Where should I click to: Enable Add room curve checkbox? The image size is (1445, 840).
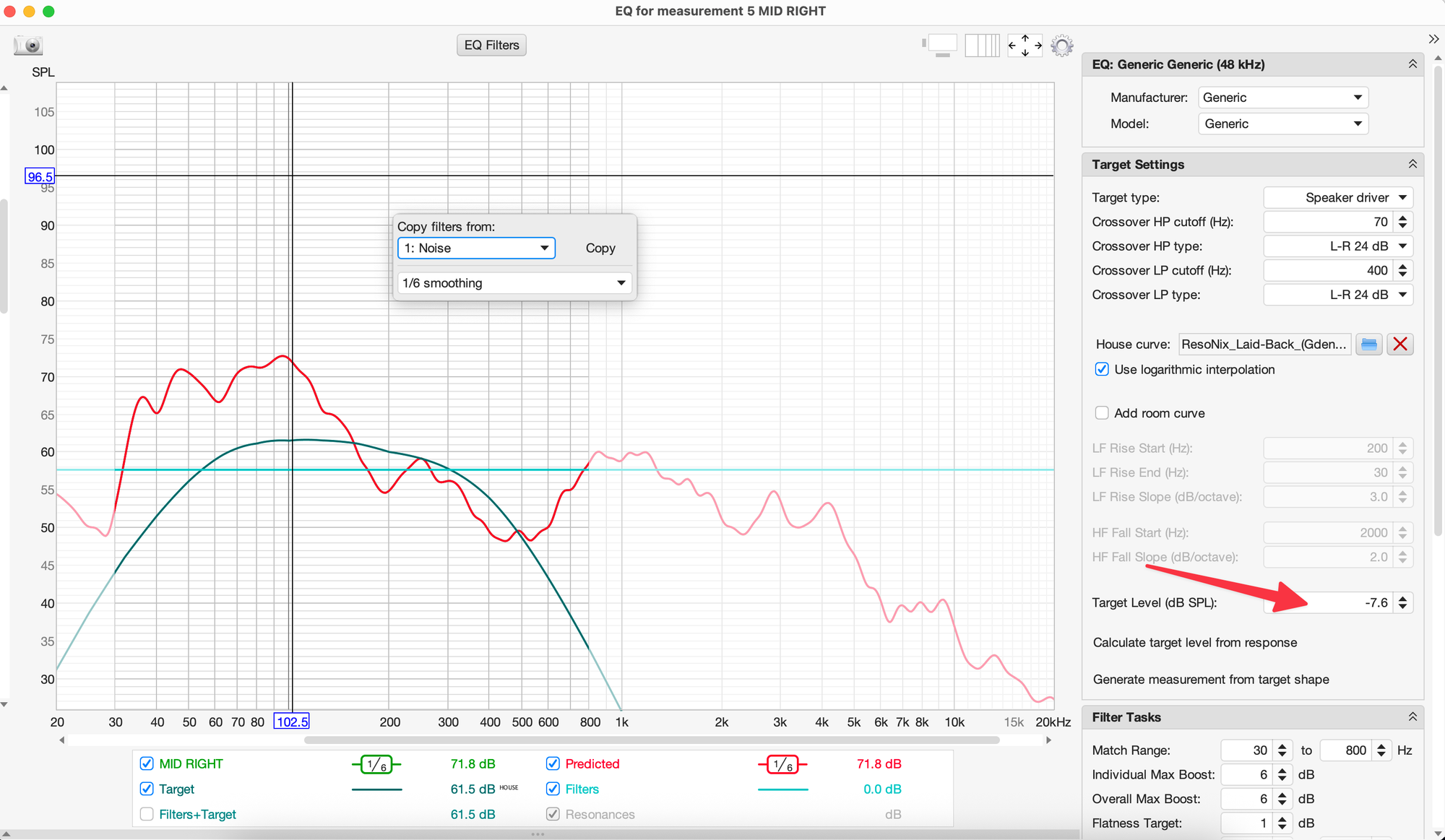tap(1102, 413)
